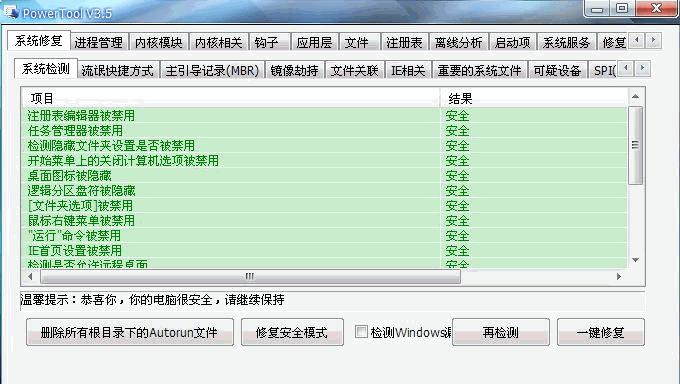Select row "运行"命令被禁用

click(324, 235)
